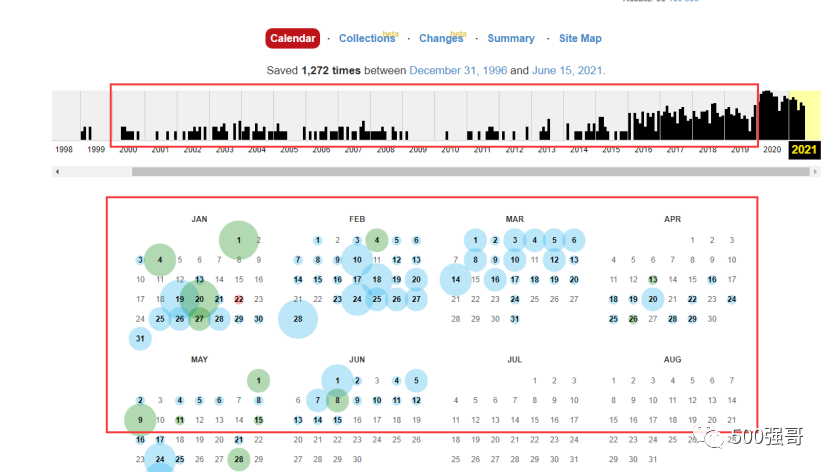
Task: Select year 1999 on the timeline
Action: tap(96, 149)
